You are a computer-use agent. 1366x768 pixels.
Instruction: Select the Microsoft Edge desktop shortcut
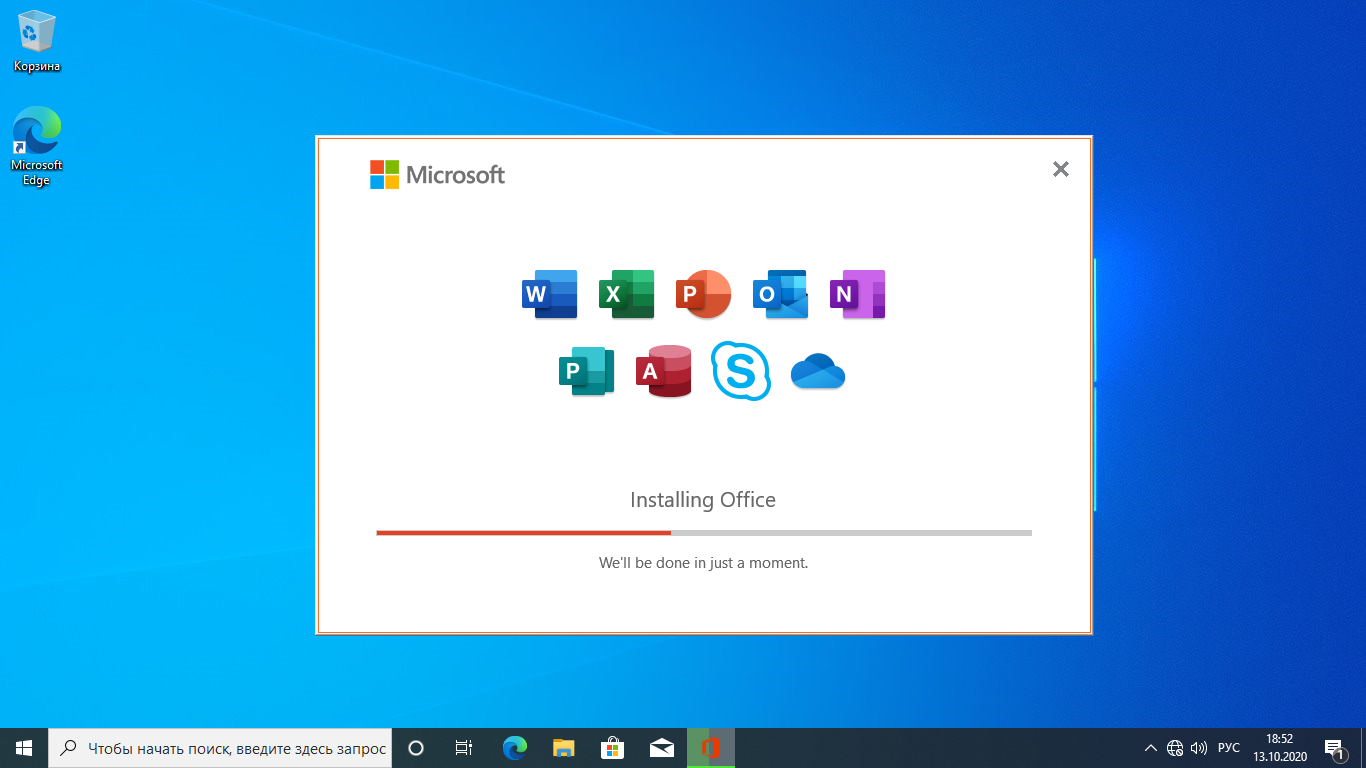click(37, 147)
